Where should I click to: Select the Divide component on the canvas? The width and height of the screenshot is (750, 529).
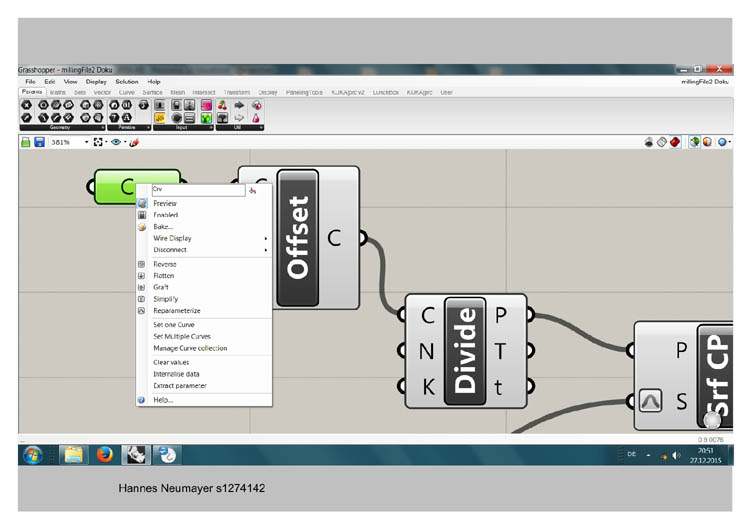pyautogui.click(x=465, y=351)
